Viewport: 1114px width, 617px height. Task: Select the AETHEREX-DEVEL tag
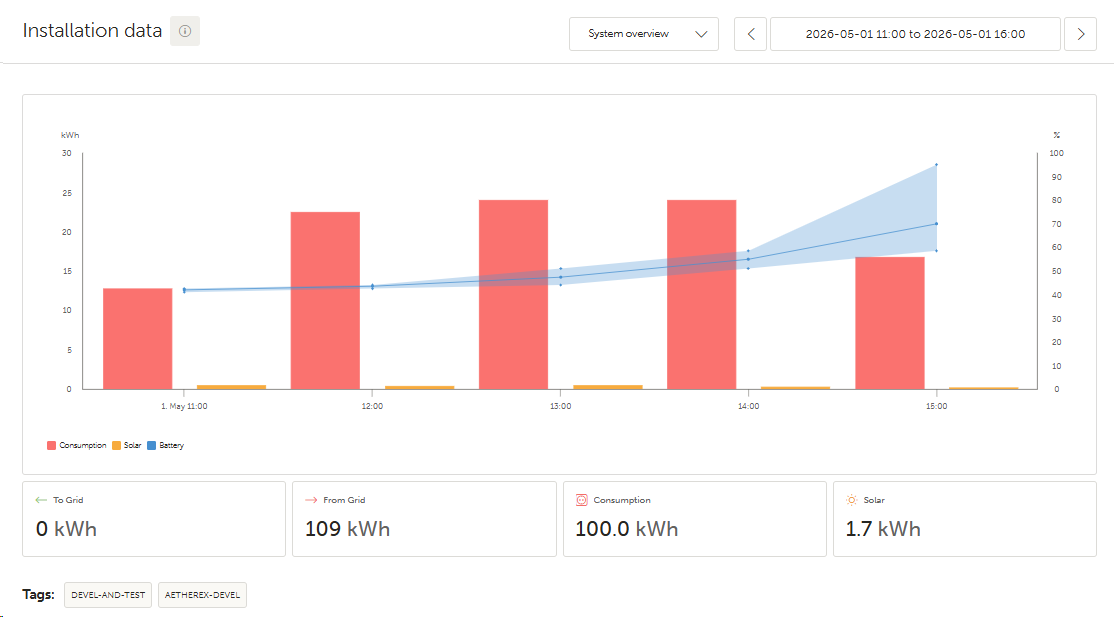click(202, 595)
